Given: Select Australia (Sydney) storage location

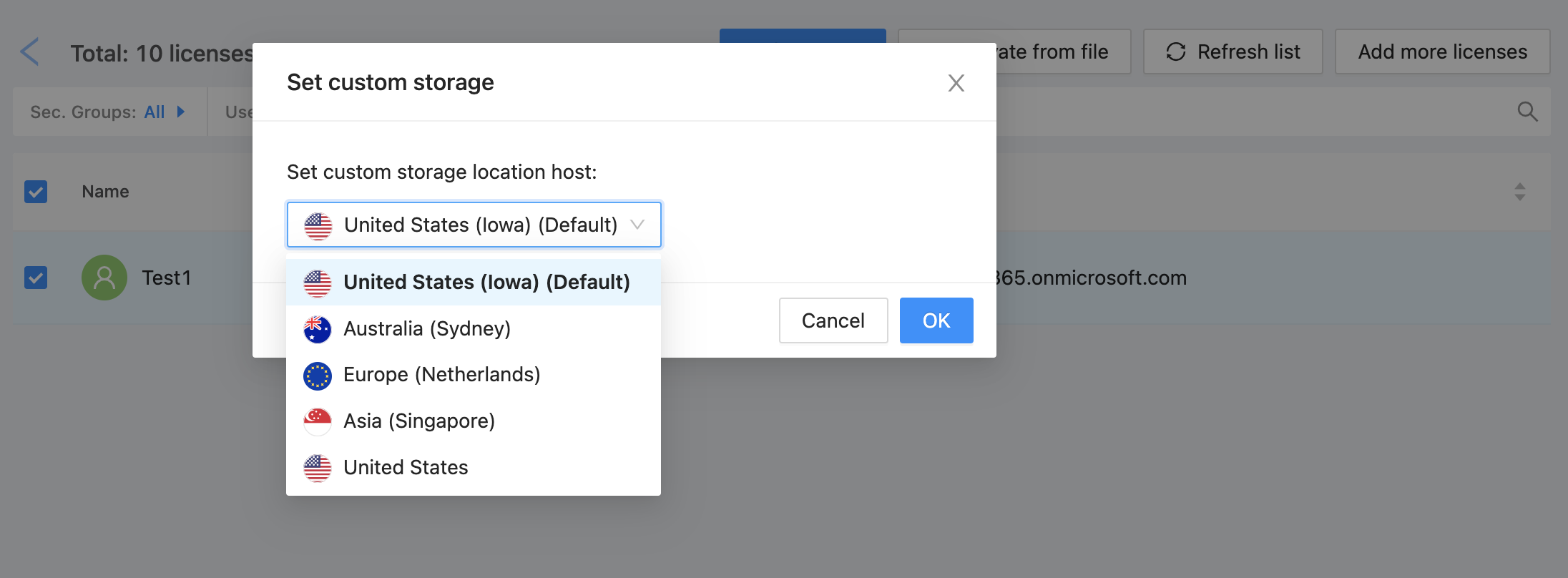Looking at the screenshot, I should coord(427,329).
